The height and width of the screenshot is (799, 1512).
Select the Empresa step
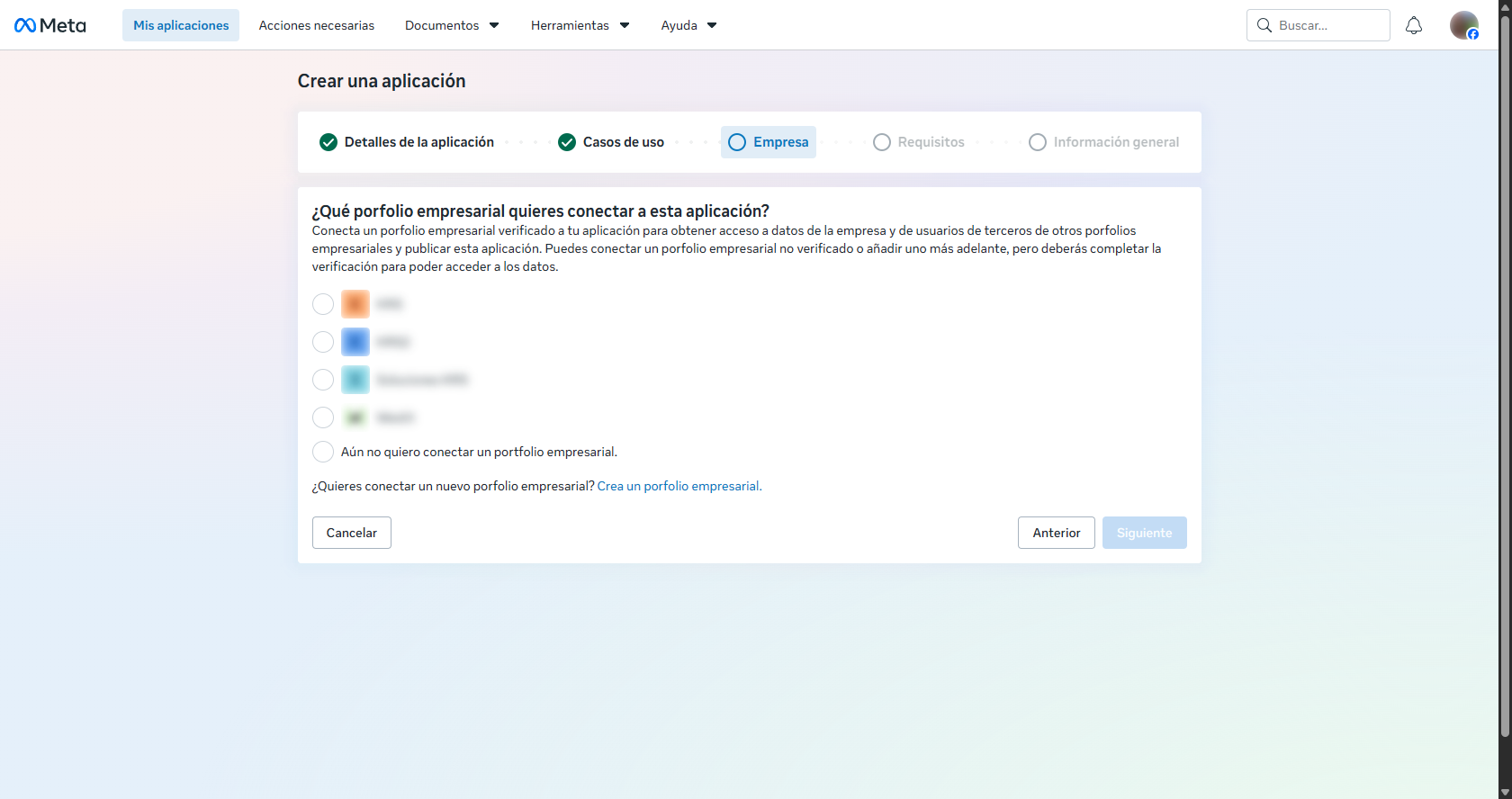pyautogui.click(x=769, y=142)
